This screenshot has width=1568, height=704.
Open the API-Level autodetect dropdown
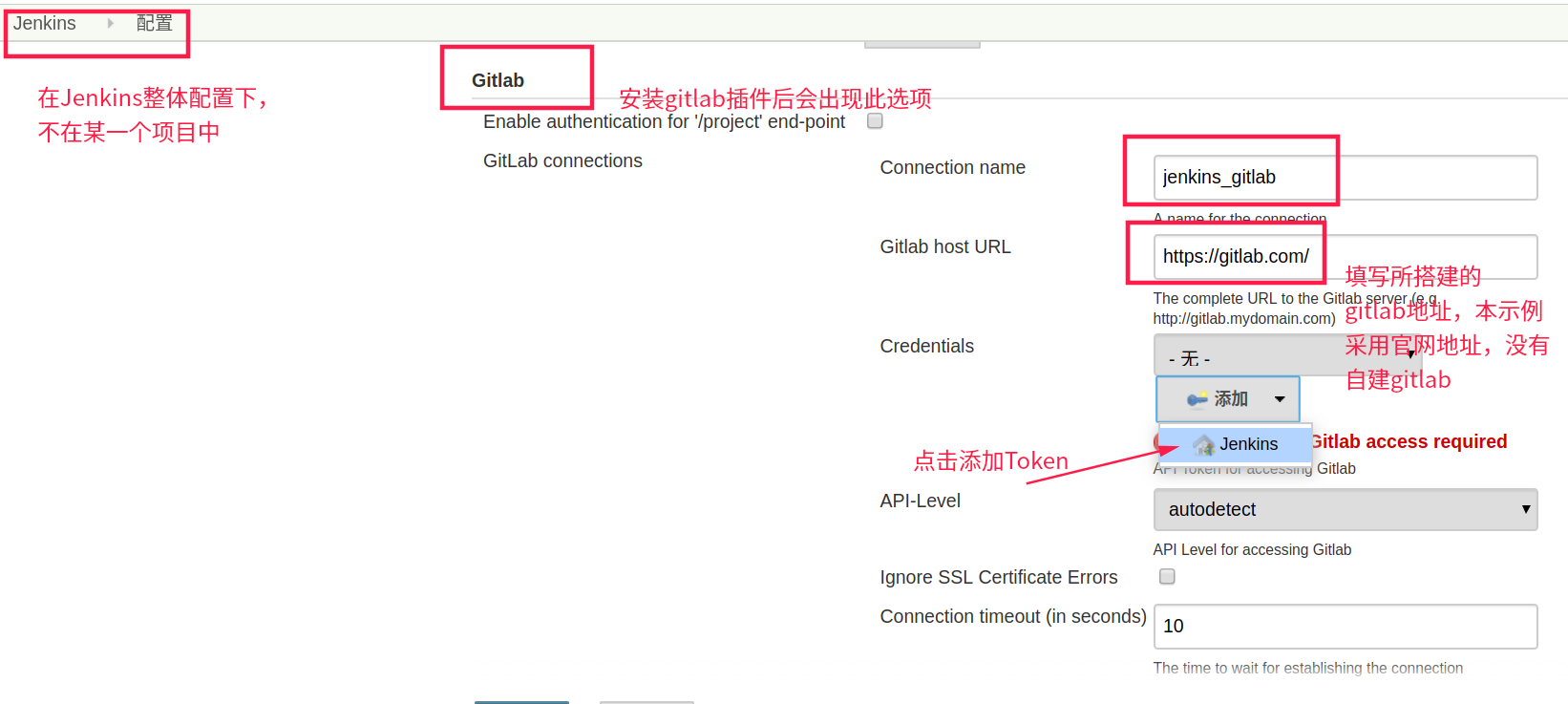[1345, 510]
